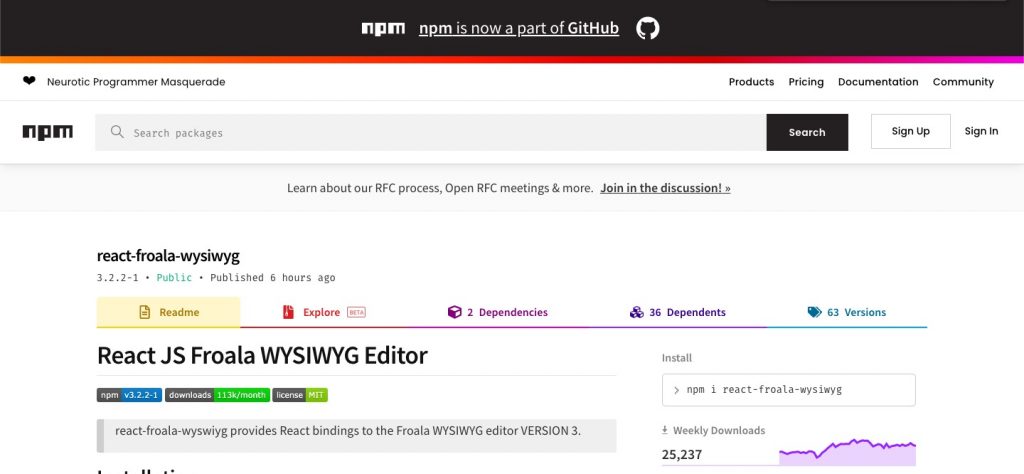
Task: Click the BETA badge next to Explore
Action: tap(356, 312)
